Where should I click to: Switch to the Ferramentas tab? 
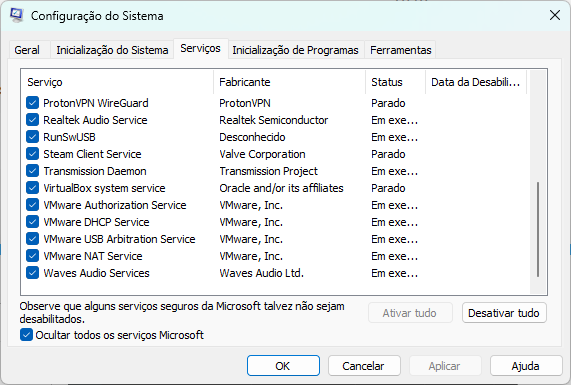(401, 50)
